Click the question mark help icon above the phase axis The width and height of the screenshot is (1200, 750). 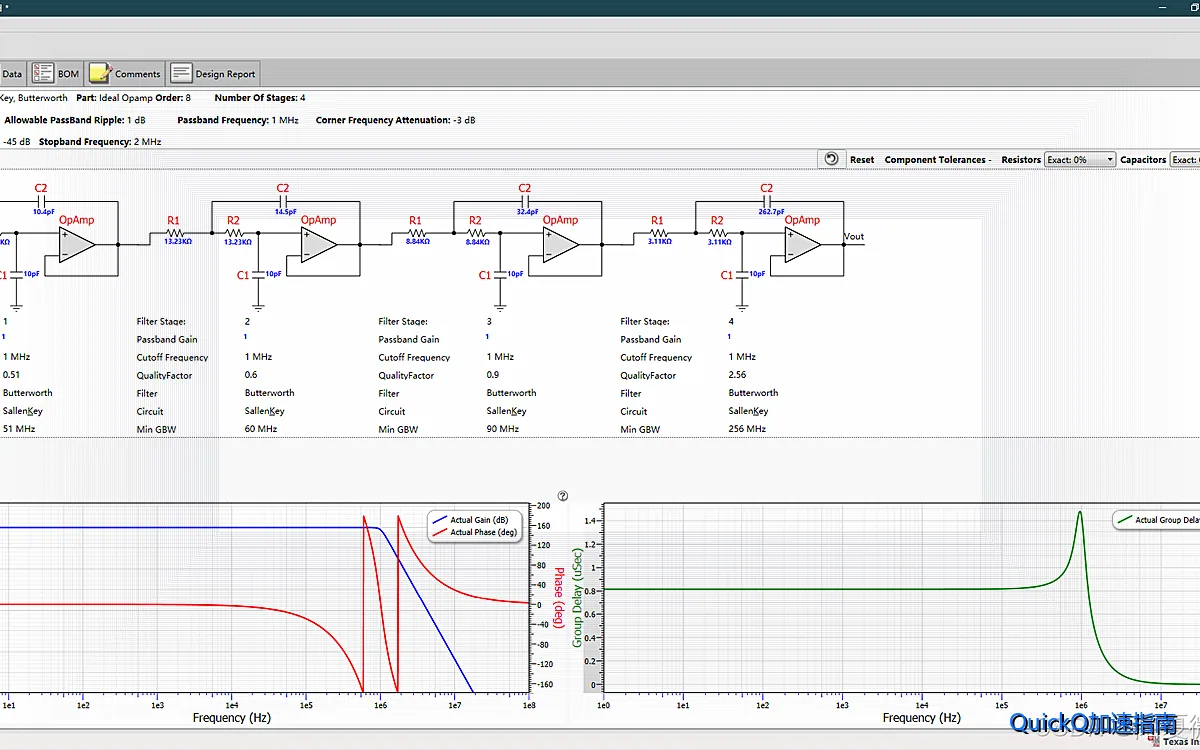tap(563, 496)
